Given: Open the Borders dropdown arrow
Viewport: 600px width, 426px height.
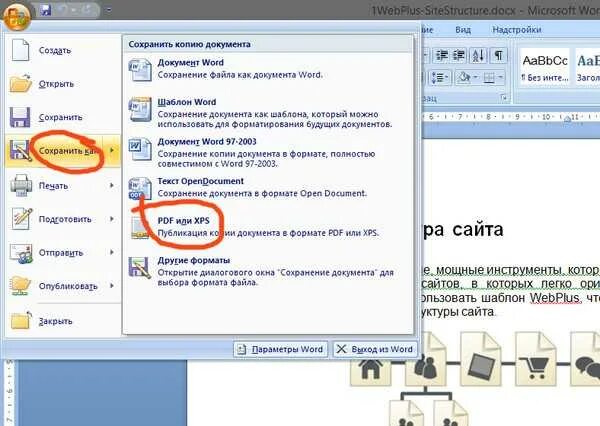Looking at the screenshot, I should pos(500,78).
